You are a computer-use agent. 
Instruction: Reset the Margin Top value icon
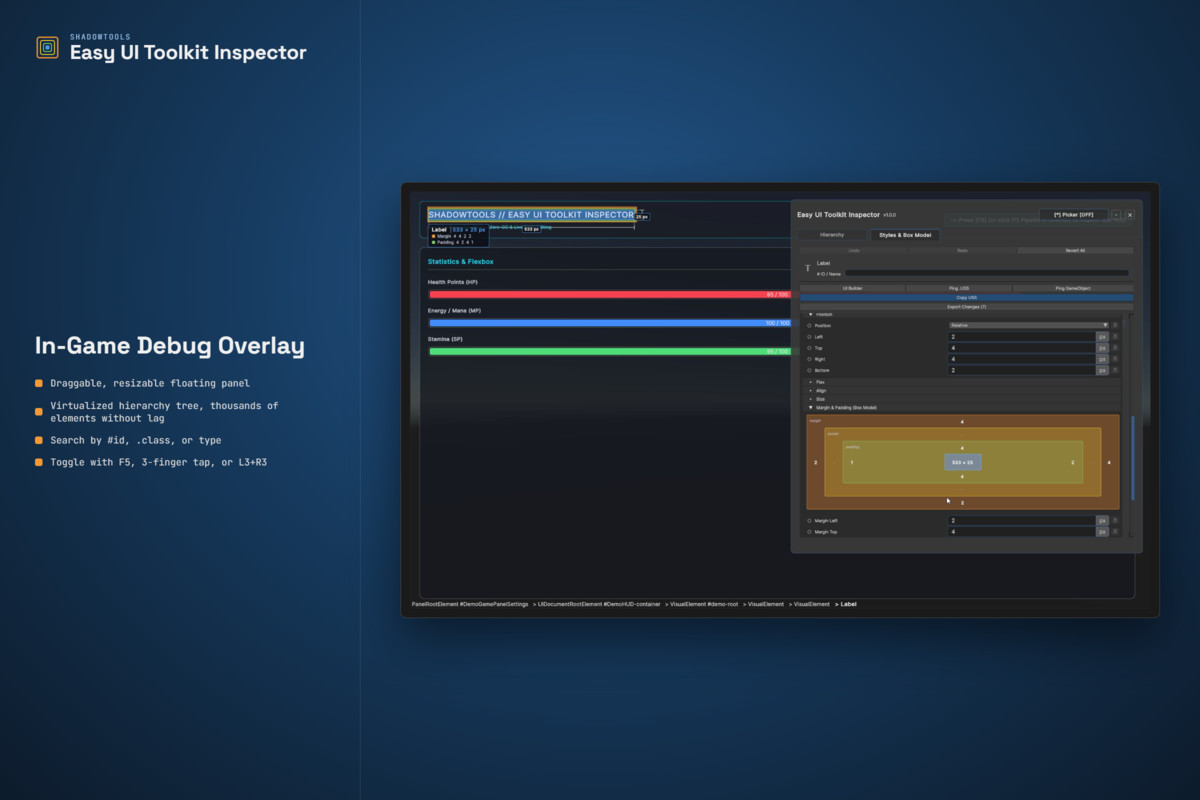click(1115, 532)
